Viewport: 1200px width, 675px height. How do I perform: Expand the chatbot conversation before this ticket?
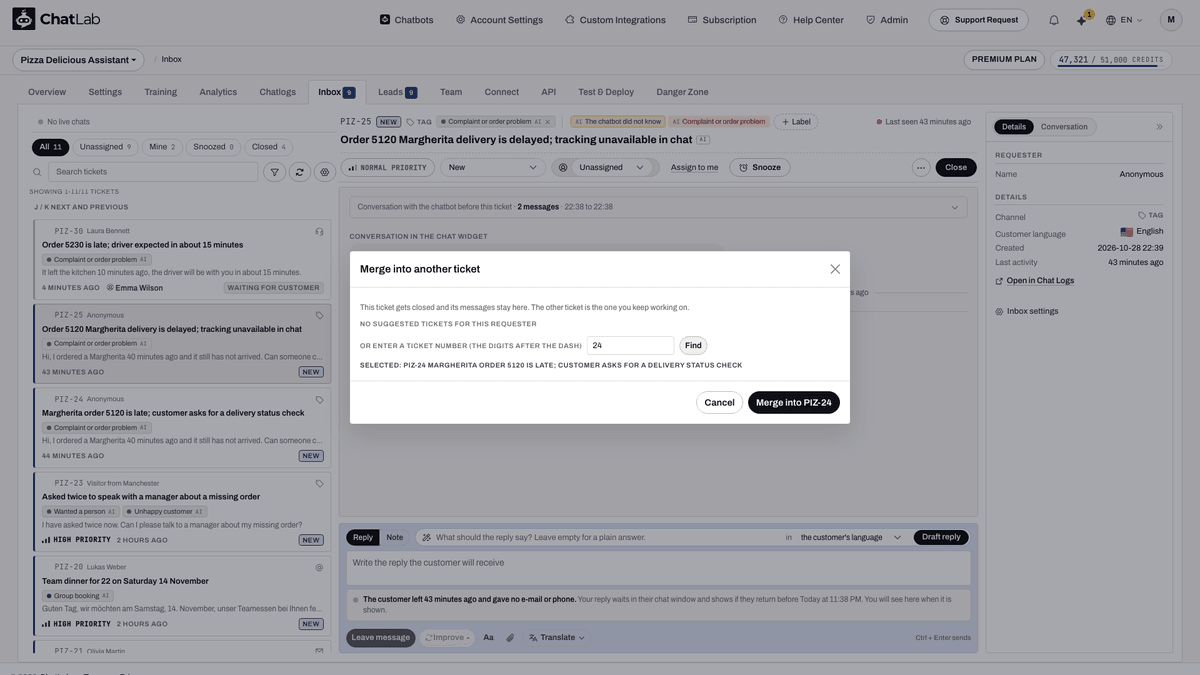658,207
